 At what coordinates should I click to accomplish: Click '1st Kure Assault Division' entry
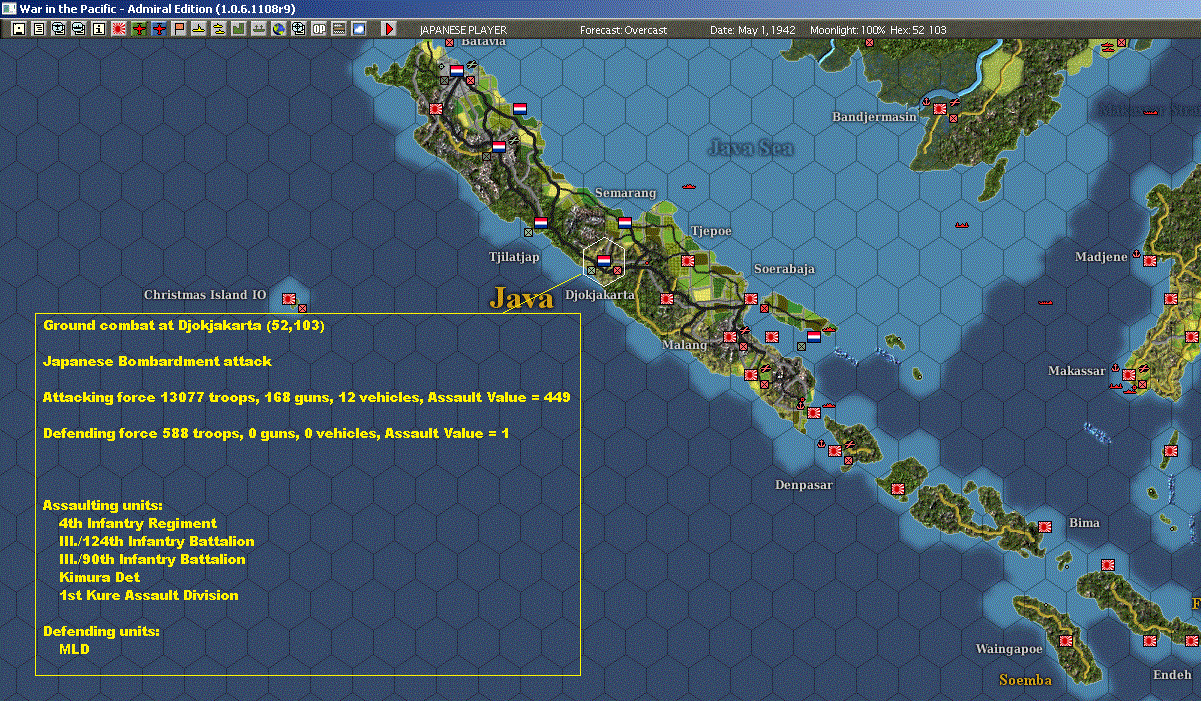pos(149,595)
